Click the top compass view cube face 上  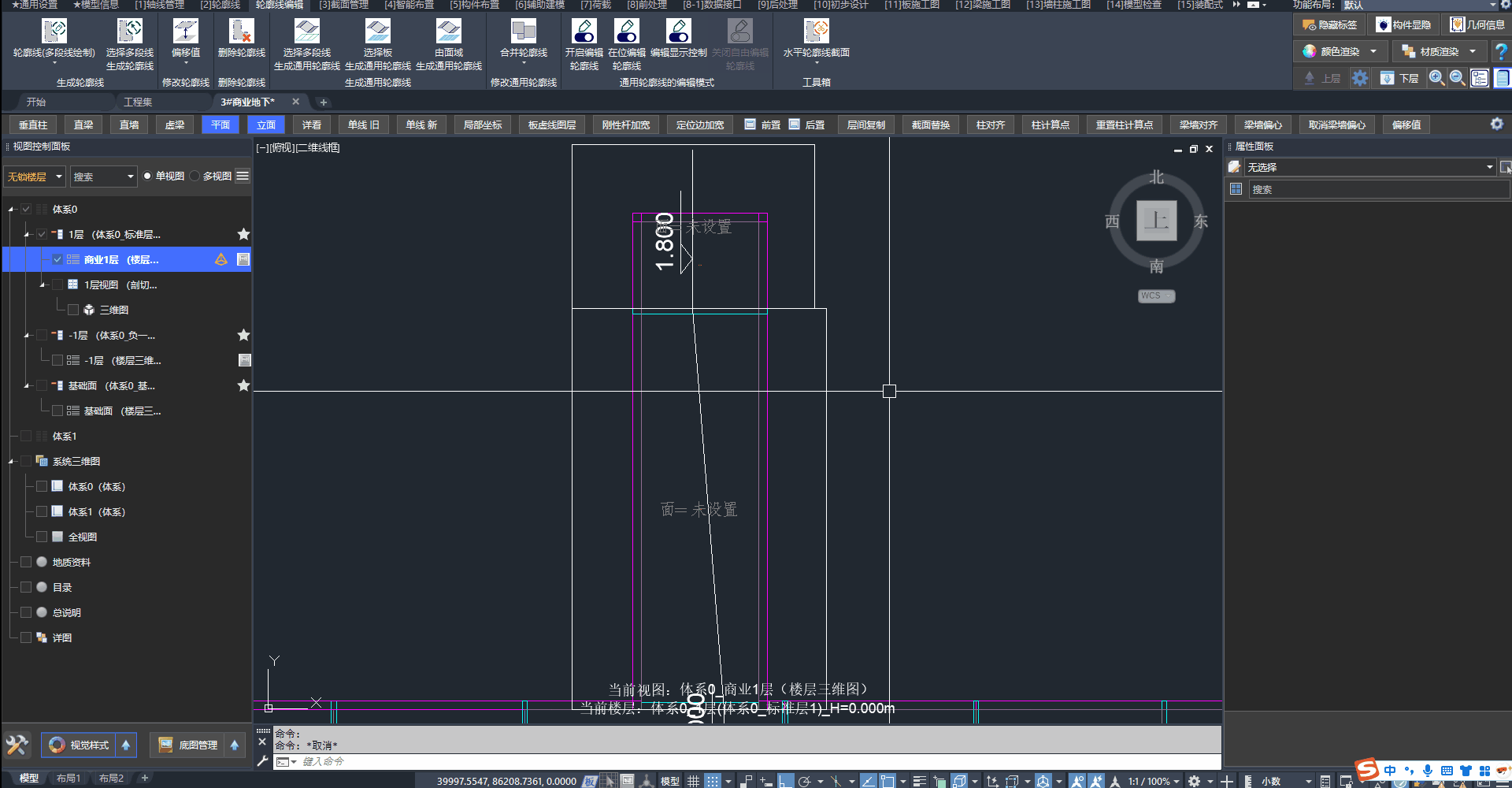(1156, 221)
